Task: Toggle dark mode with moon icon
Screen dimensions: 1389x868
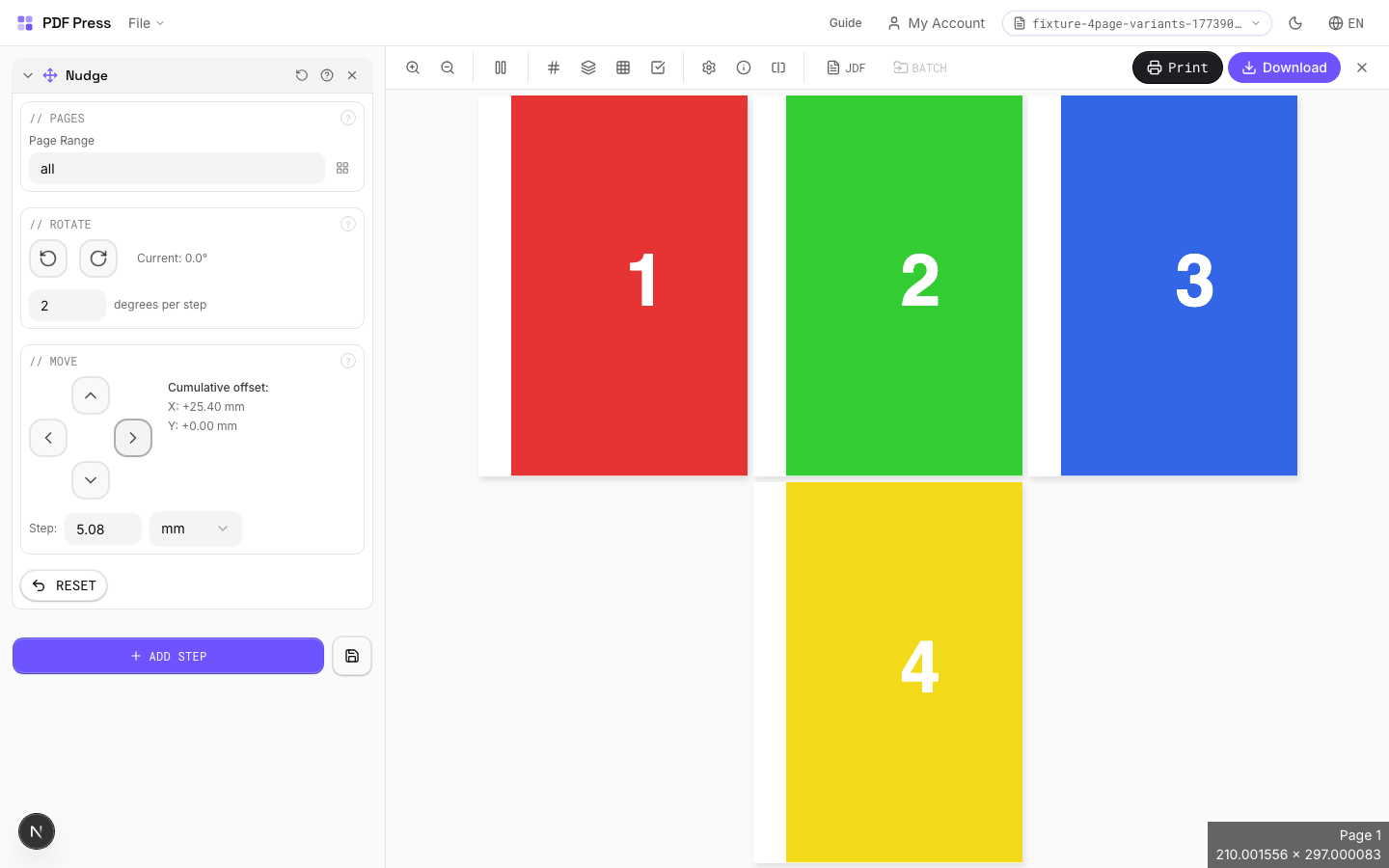Action: [1295, 23]
